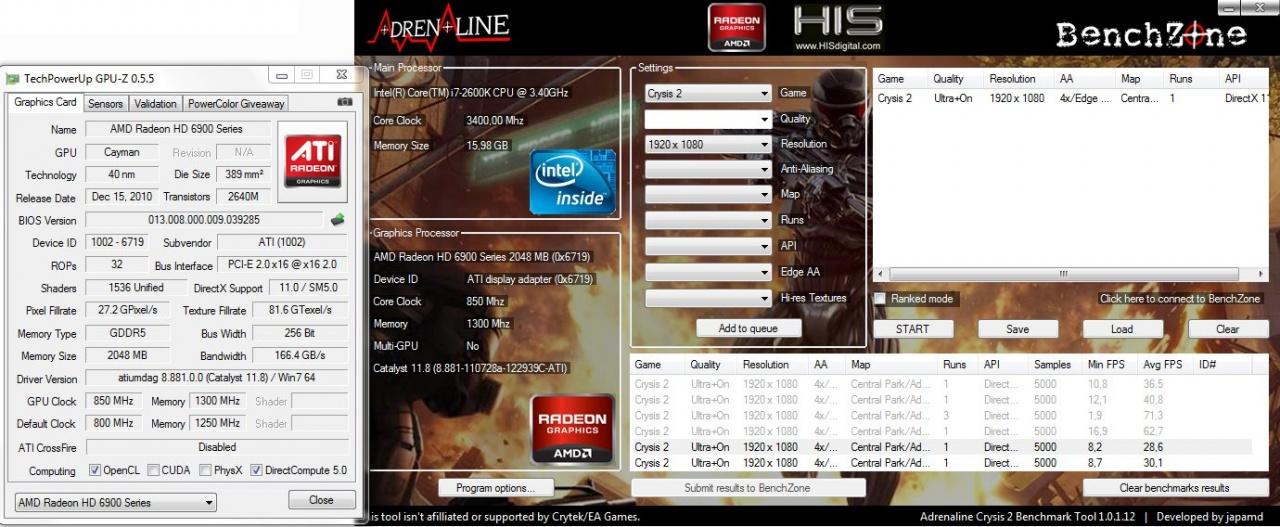The height and width of the screenshot is (527, 1280).
Task: Click the GPU Clock 850 MHz field
Action: click(x=114, y=401)
